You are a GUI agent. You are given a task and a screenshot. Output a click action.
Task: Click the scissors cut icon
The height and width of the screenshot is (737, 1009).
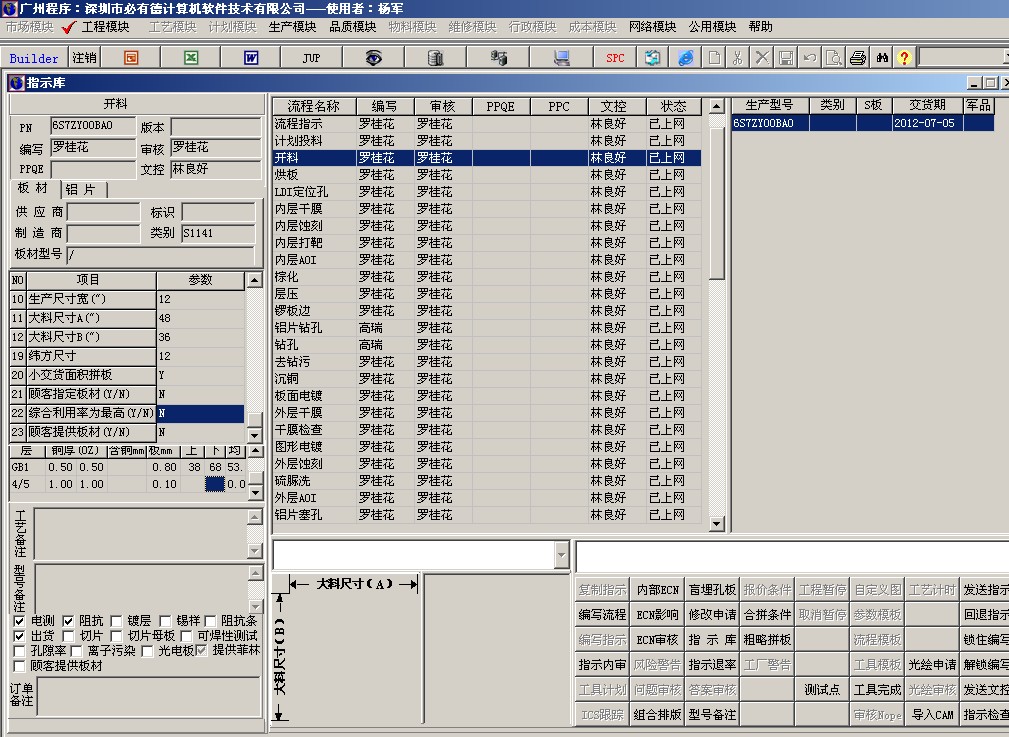pyautogui.click(x=737, y=58)
